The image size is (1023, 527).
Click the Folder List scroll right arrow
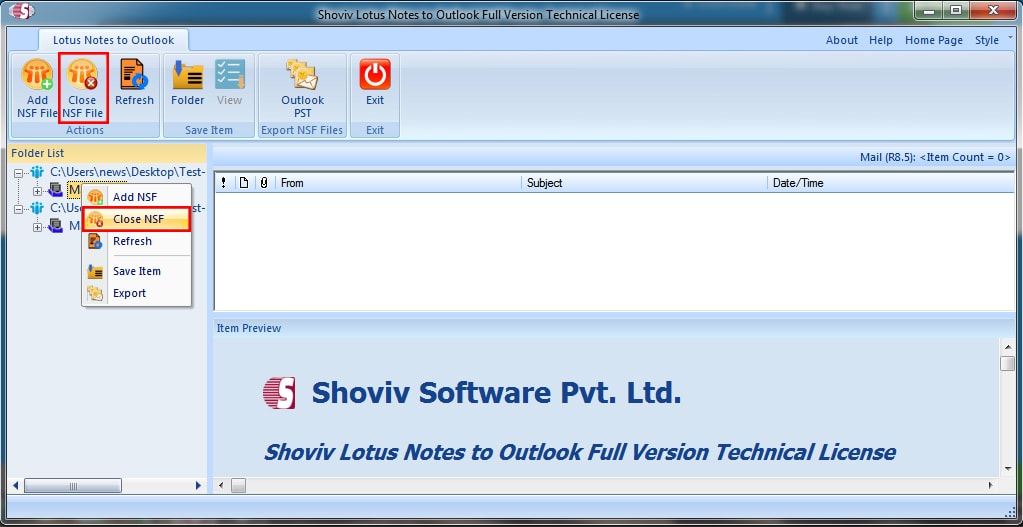tap(199, 486)
